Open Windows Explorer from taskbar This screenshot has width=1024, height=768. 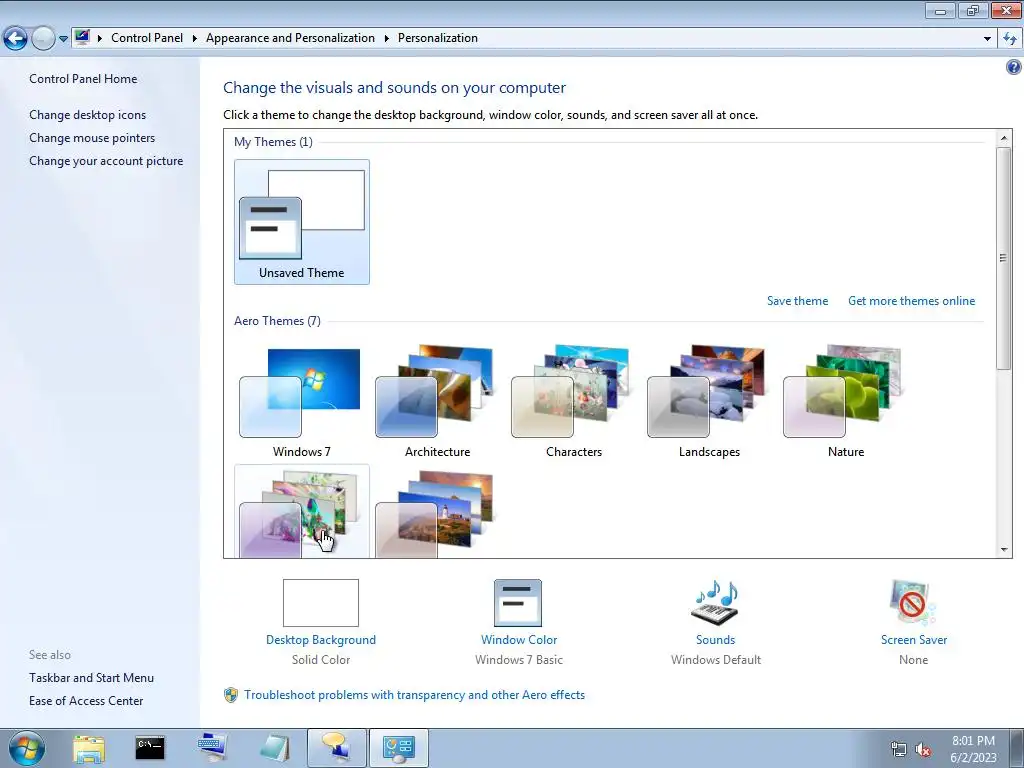pos(89,748)
